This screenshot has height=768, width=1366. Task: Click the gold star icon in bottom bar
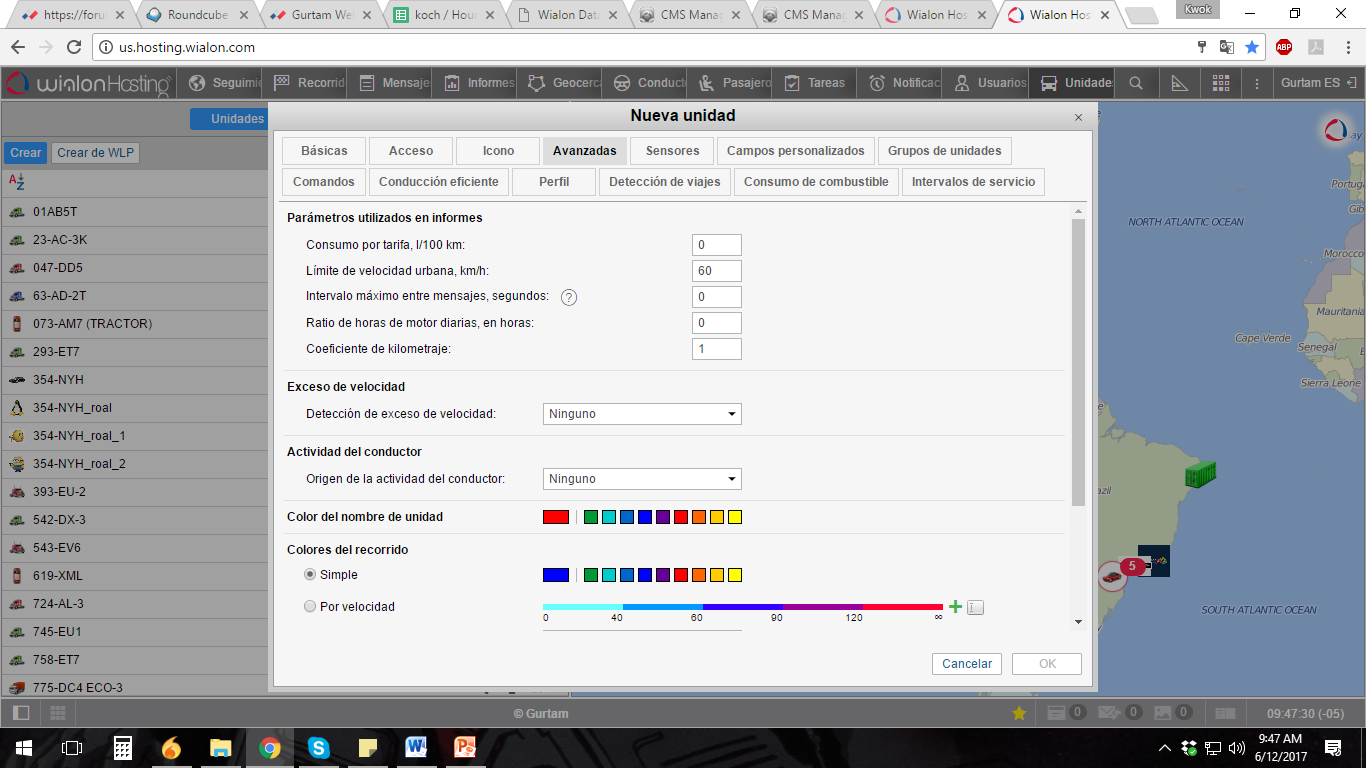coord(1019,713)
